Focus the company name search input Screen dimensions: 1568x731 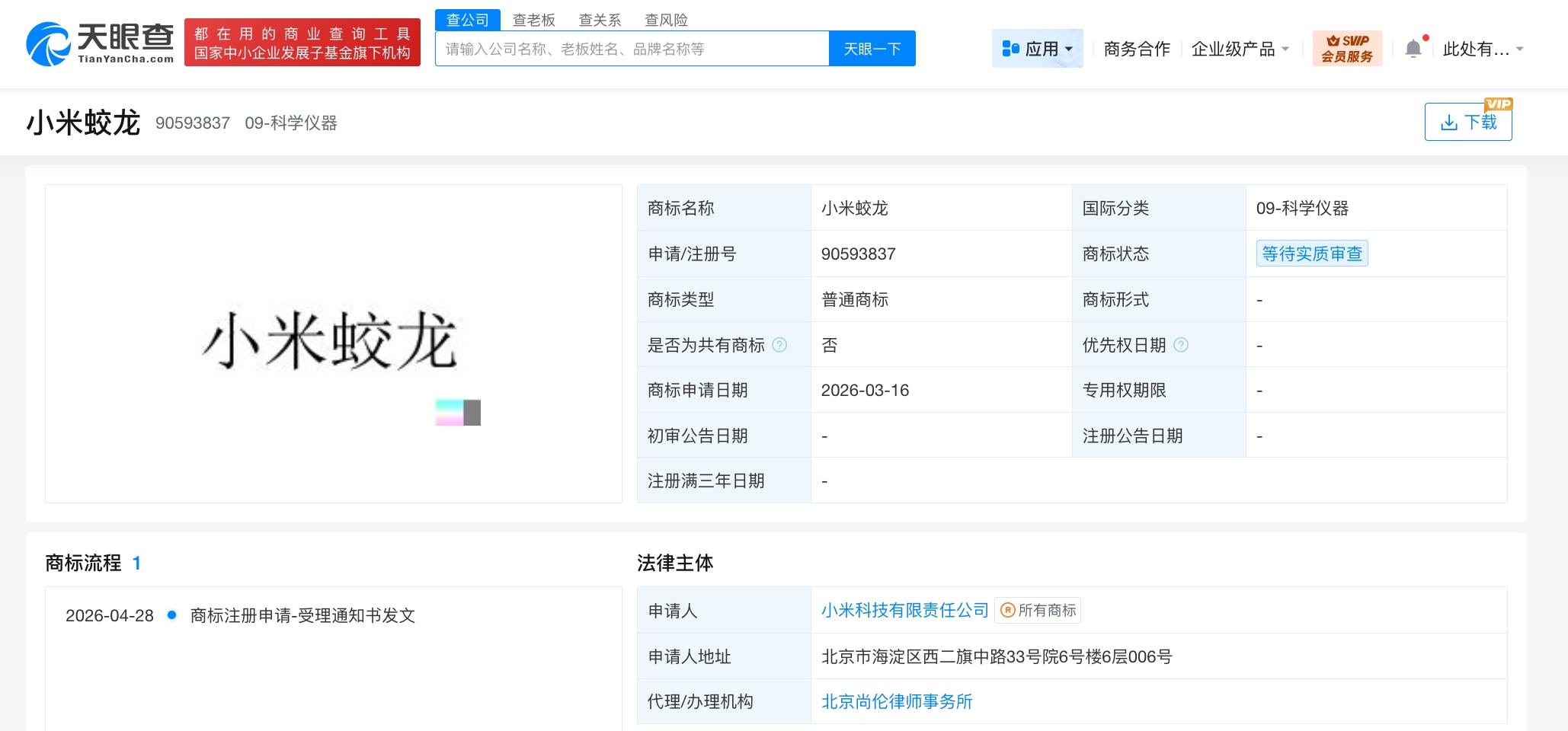click(632, 49)
